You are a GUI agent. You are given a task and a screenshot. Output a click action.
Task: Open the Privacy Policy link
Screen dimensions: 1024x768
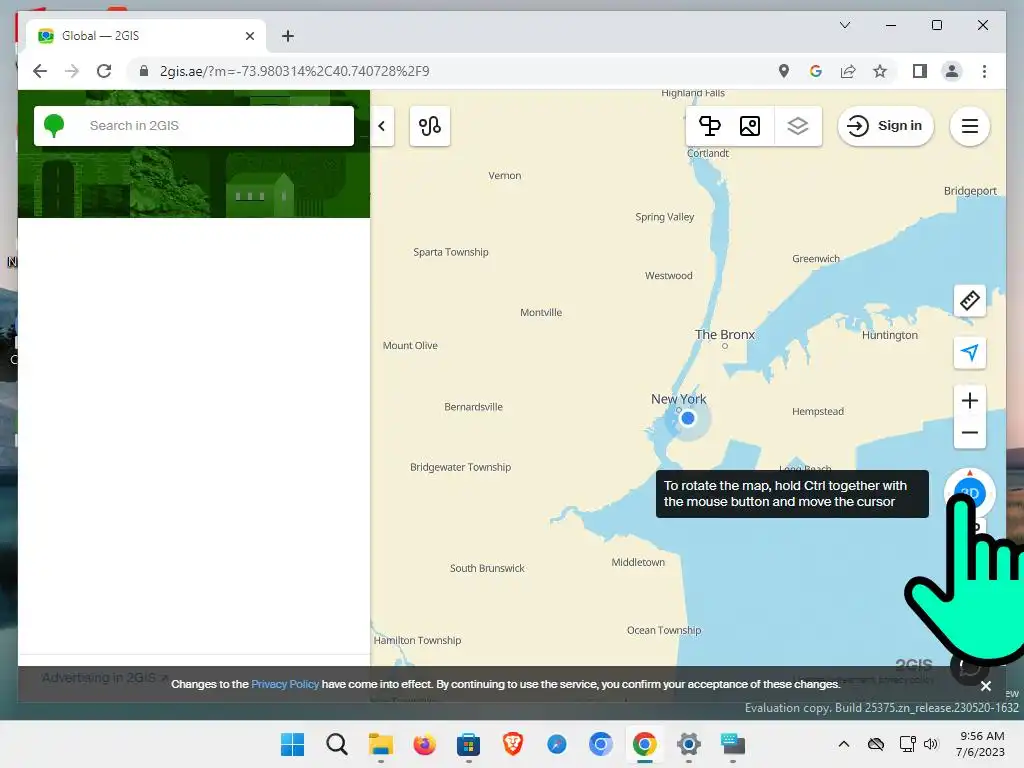coord(285,684)
